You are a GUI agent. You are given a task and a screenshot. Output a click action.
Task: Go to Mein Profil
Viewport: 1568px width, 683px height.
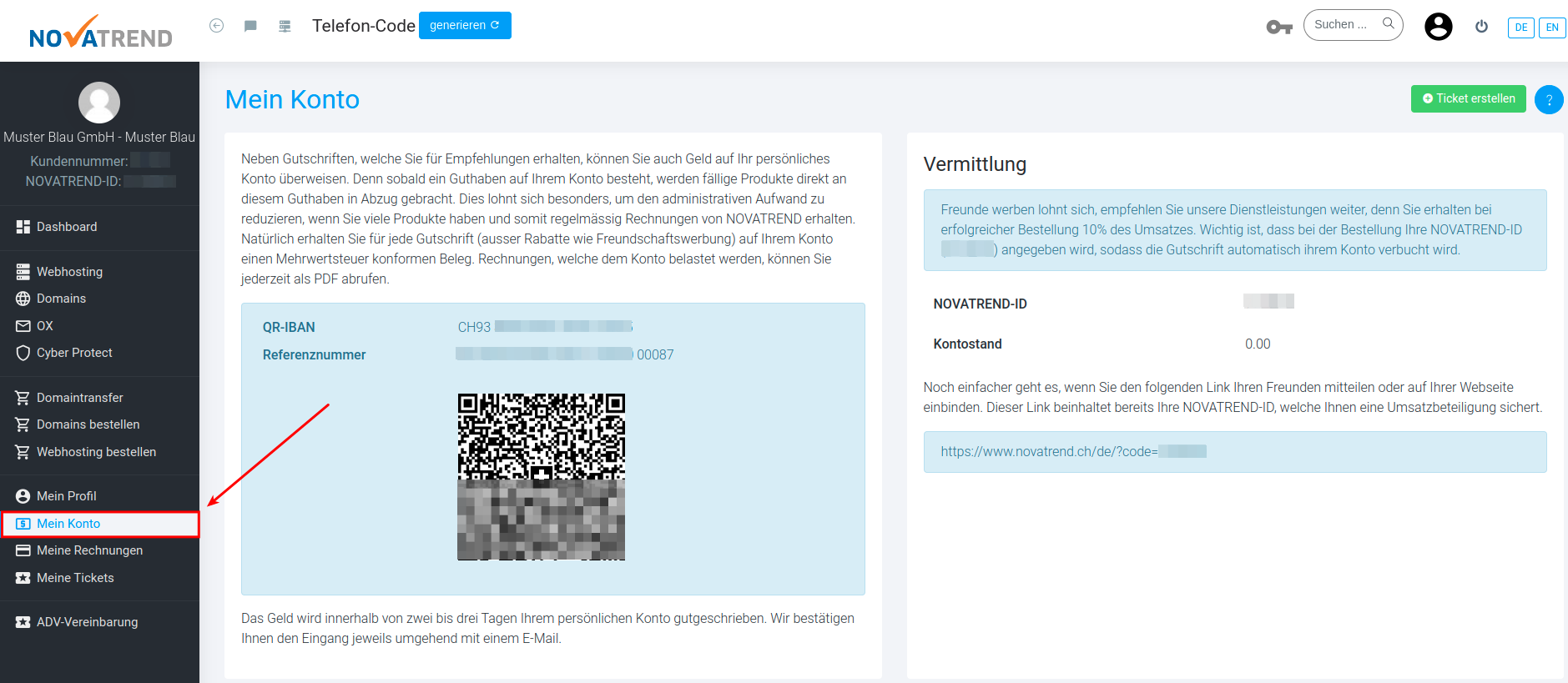(99, 496)
